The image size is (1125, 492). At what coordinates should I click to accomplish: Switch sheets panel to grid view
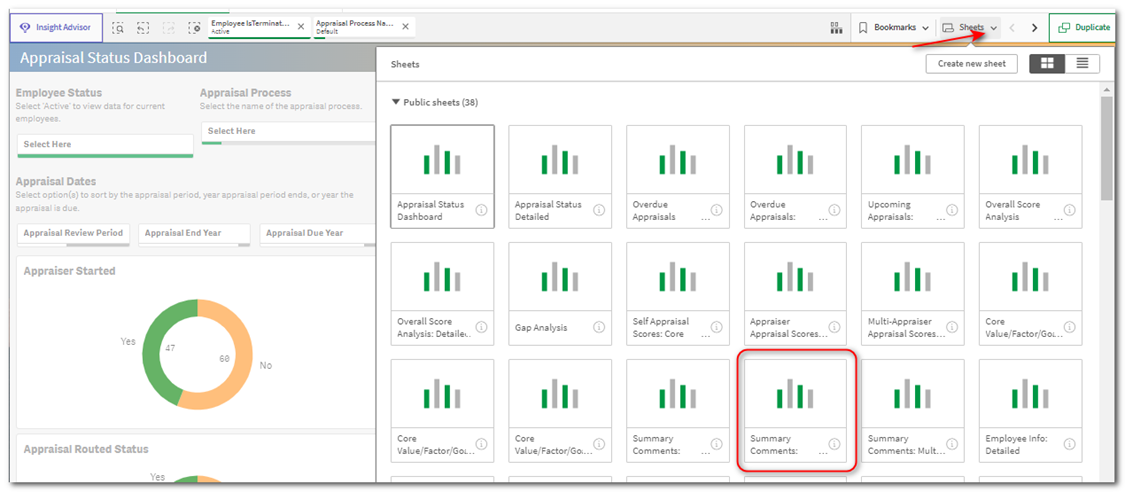click(x=1047, y=64)
